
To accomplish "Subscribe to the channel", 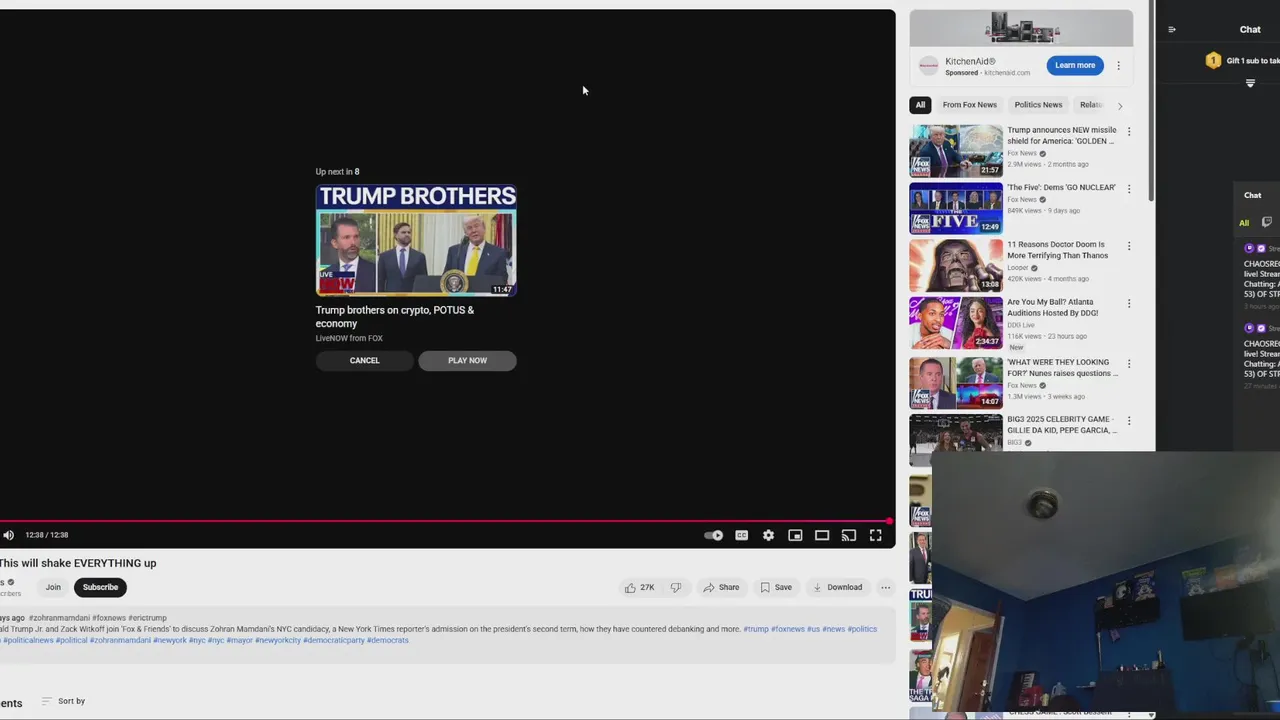I will pyautogui.click(x=100, y=587).
